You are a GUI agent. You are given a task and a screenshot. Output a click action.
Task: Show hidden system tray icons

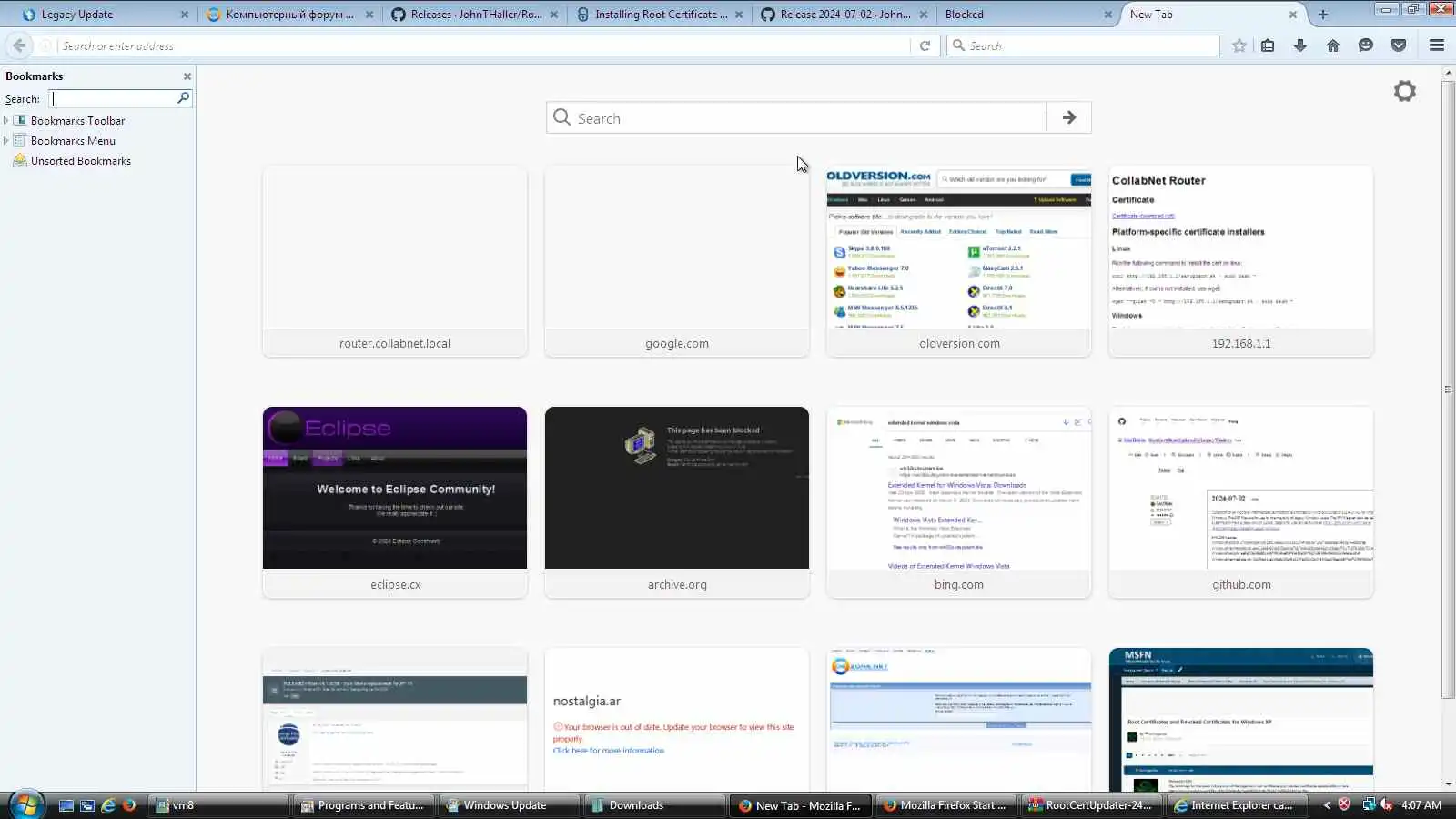pos(1327,805)
